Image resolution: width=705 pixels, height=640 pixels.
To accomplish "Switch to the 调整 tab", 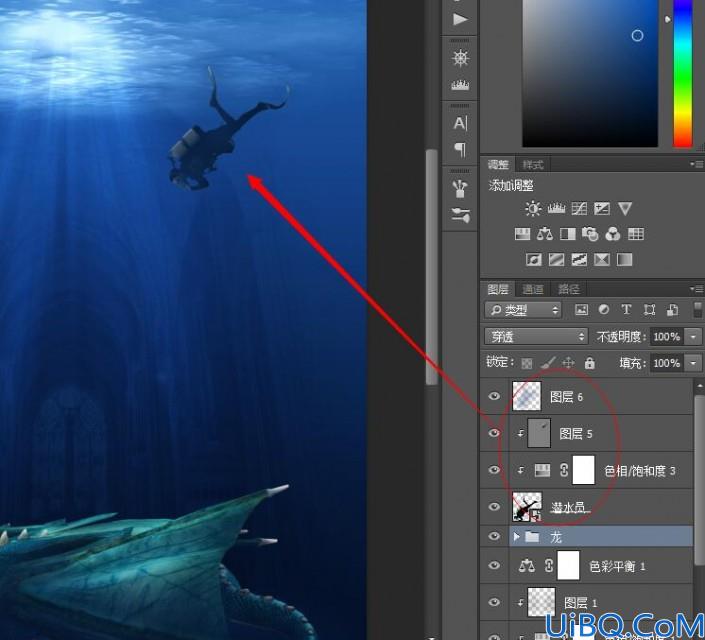I will coord(498,165).
